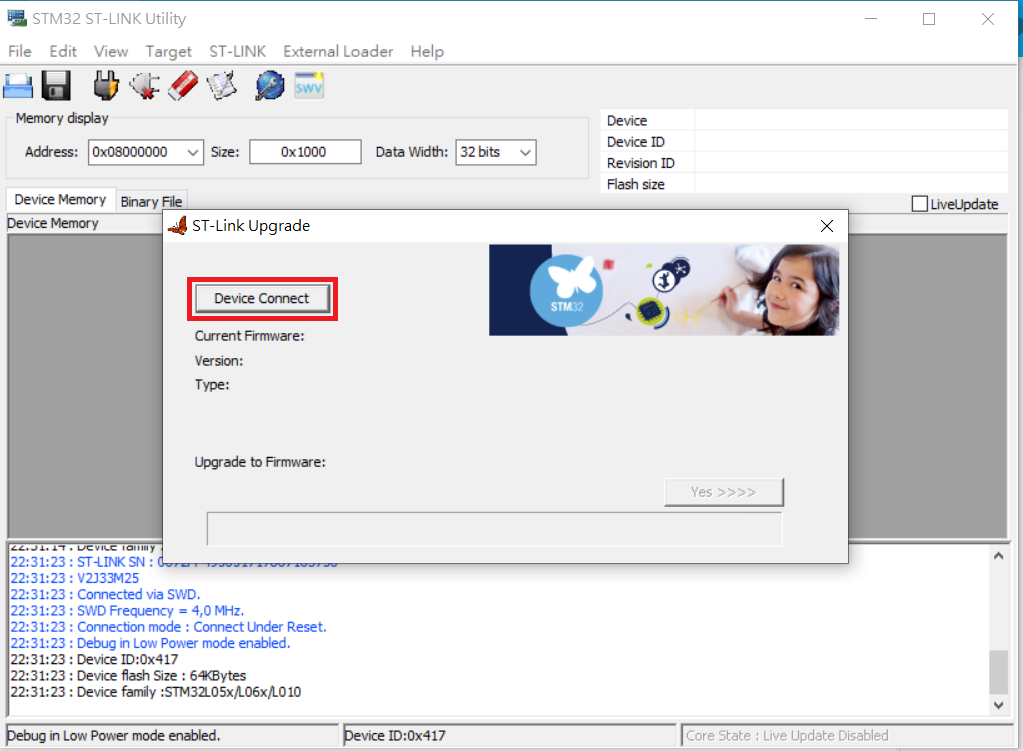Open the Data Width dropdown
This screenshot has width=1023, height=751.
click(x=525, y=152)
